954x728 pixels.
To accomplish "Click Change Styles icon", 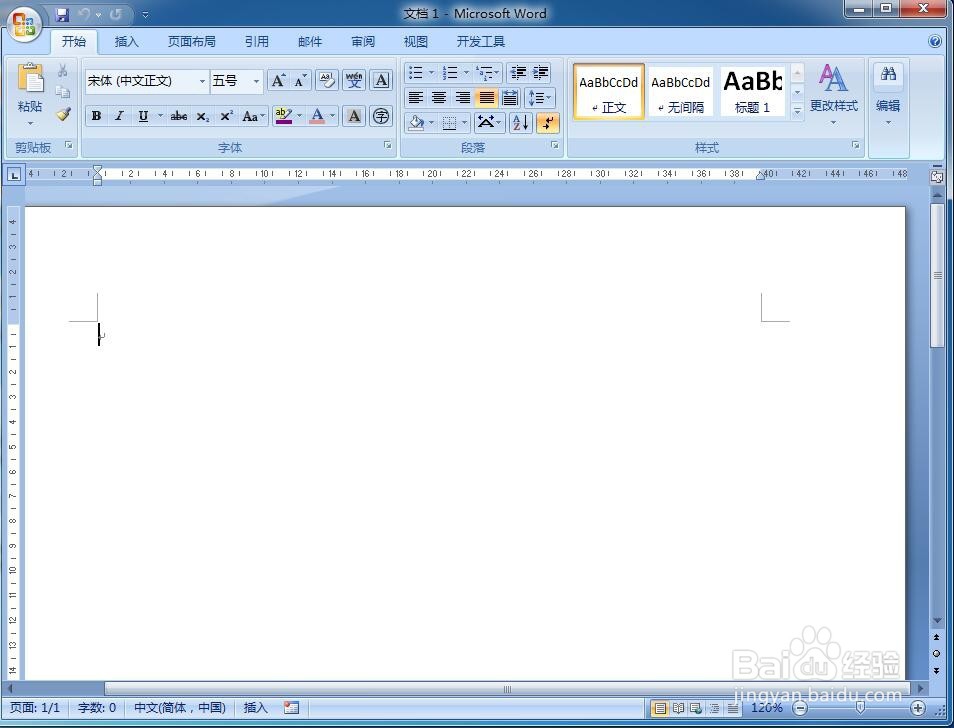I will coord(833,78).
